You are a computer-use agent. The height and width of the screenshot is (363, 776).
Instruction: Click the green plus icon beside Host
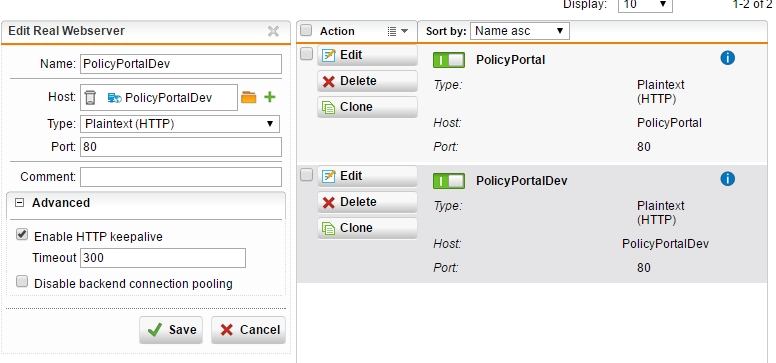coord(270,97)
